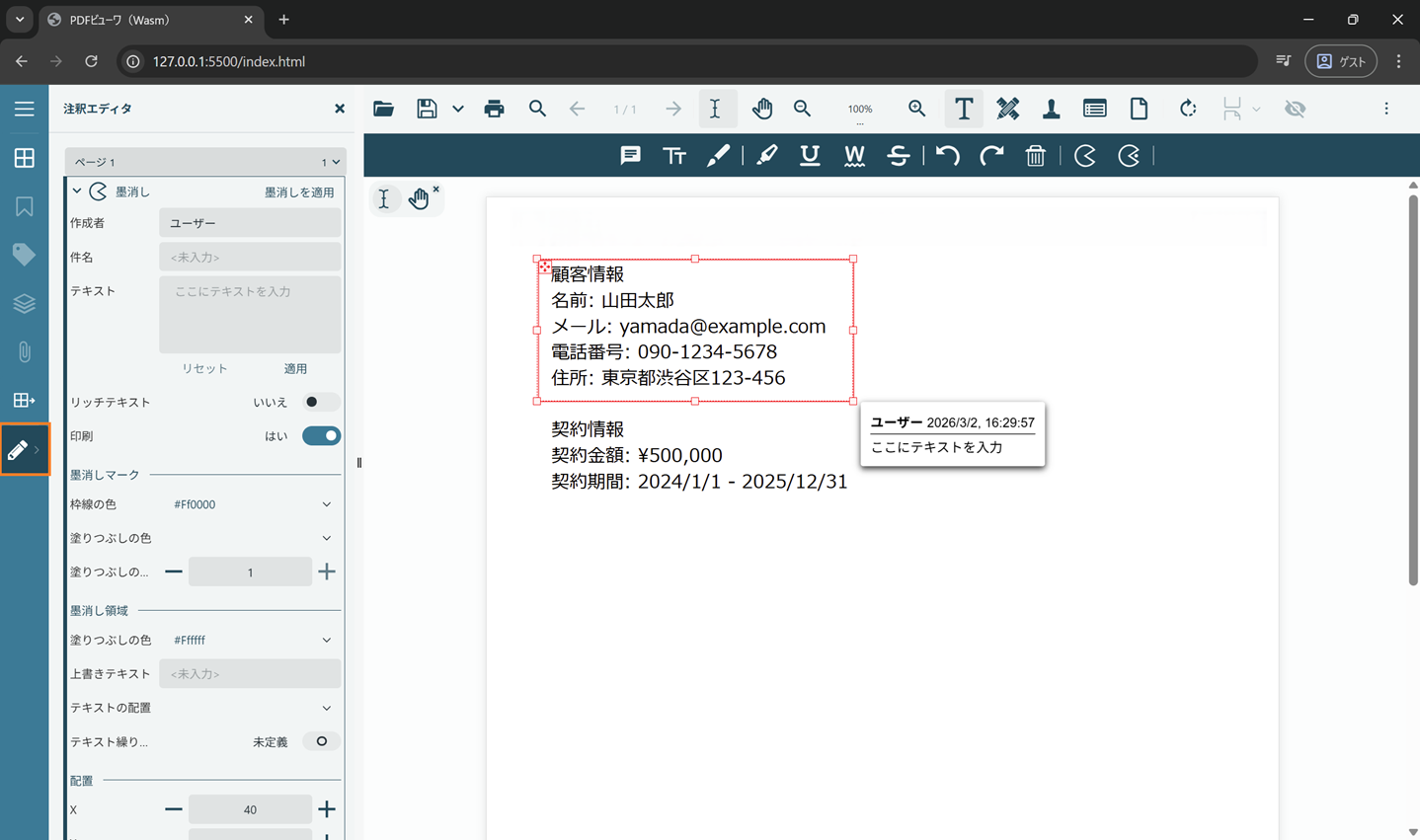Click the open file folder icon
Image resolution: width=1420 pixels, height=840 pixels.
point(383,109)
